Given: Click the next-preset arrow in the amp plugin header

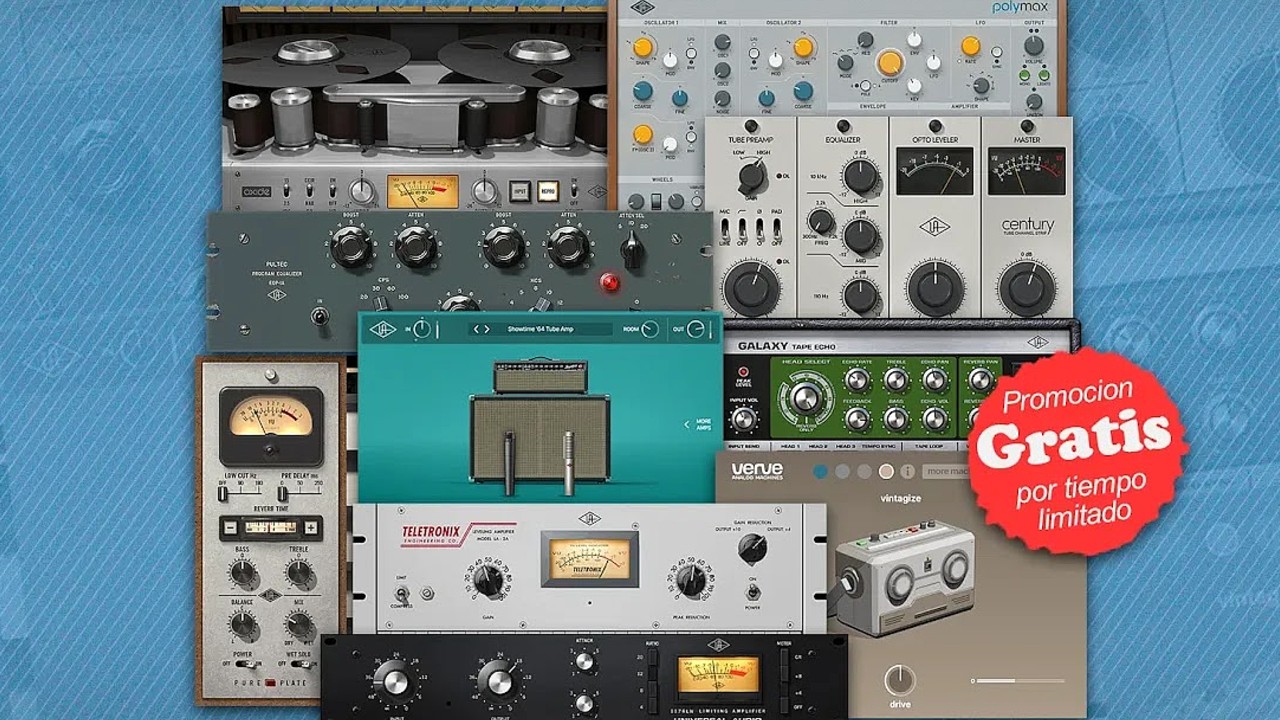Looking at the screenshot, I should (487, 329).
